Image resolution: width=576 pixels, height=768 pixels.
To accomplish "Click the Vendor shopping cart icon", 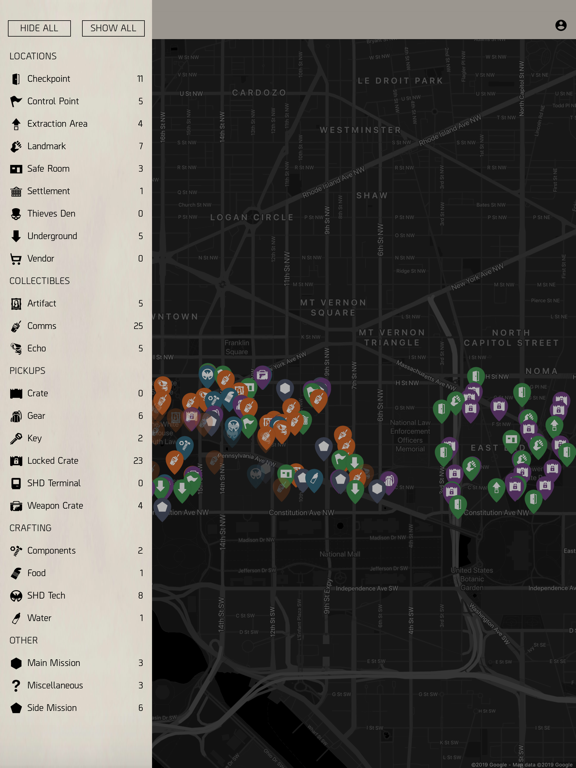I will (16, 259).
